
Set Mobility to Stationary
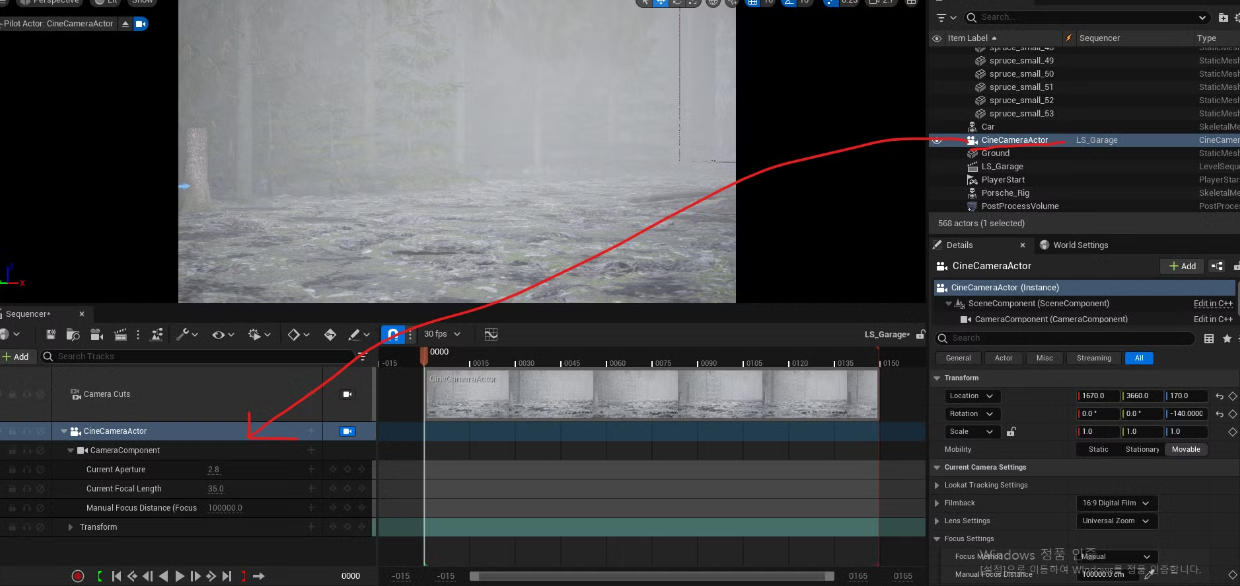pos(1142,449)
